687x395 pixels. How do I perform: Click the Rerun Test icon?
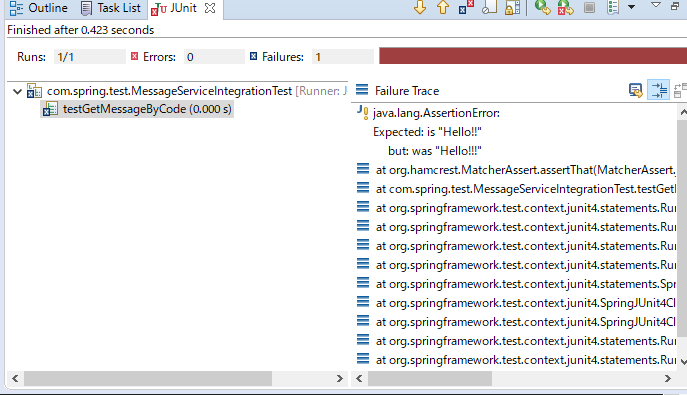[543, 7]
